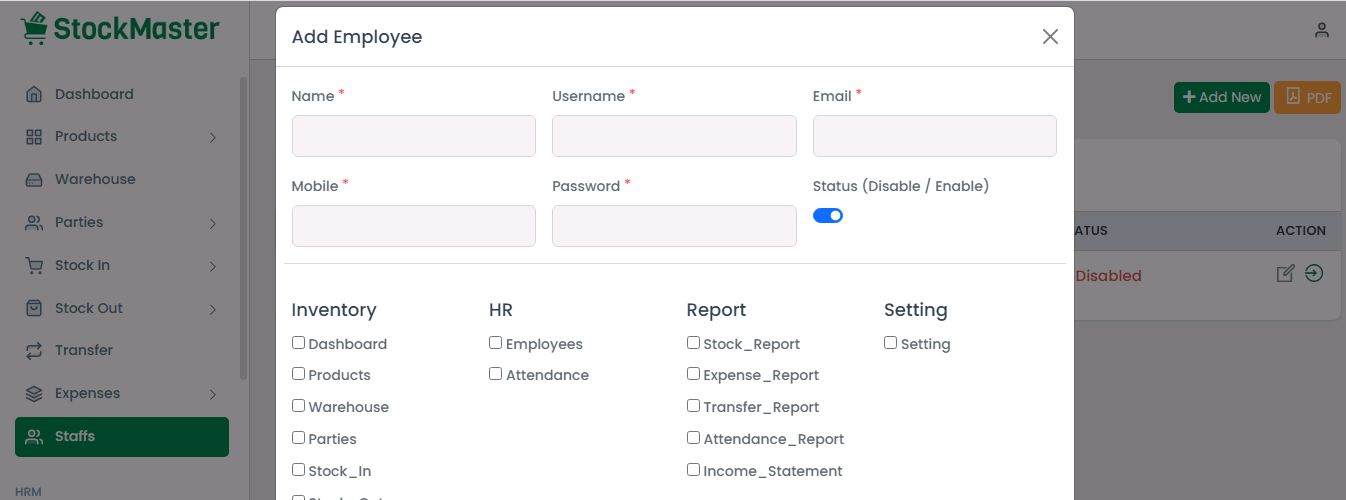The width and height of the screenshot is (1346, 500).
Task: Click the user profile icon
Action: pos(1322,31)
